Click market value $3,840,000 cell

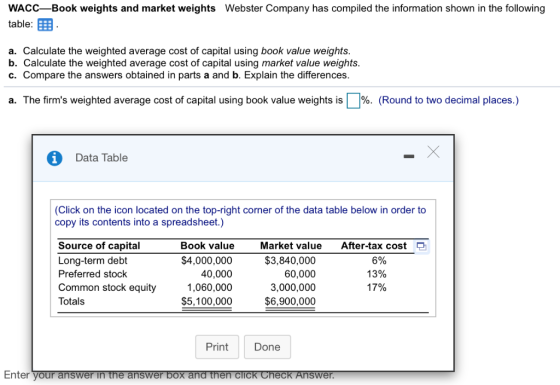point(290,260)
